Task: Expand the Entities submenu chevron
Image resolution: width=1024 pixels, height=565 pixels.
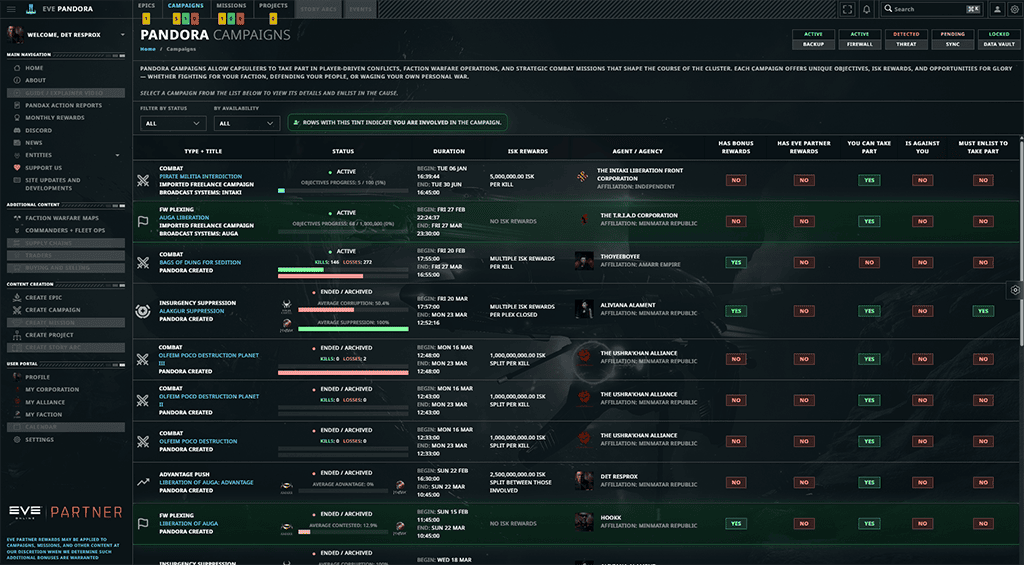Action: tap(118, 155)
